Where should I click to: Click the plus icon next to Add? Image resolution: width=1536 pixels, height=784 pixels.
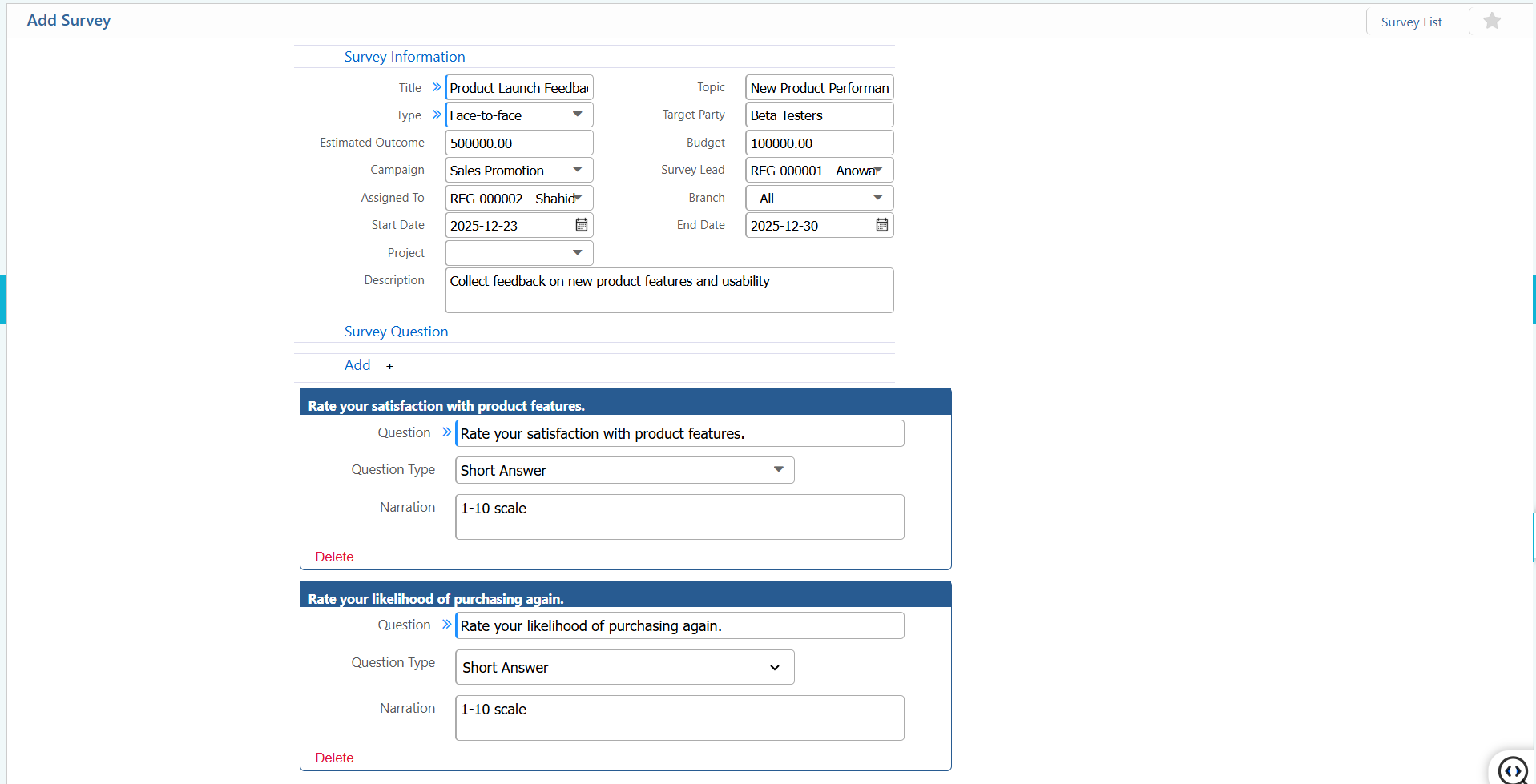click(x=389, y=366)
